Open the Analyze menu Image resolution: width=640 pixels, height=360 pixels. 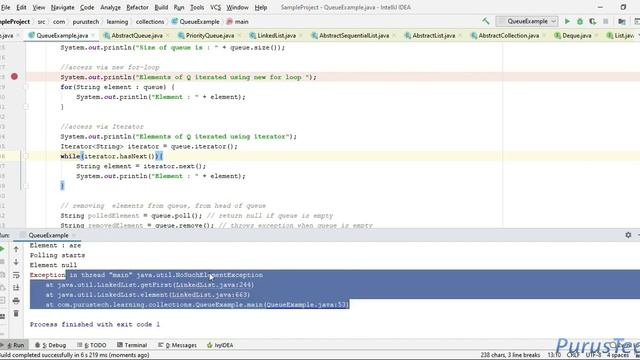point(110,7)
